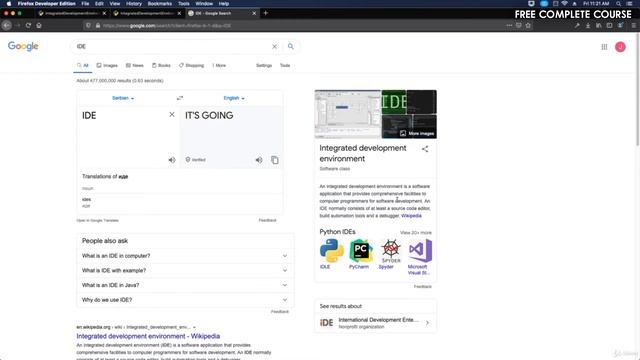This screenshot has height=360, width=640.
Task: Open 'Integrated development environment - Wikipedia' result
Action: [148, 336]
